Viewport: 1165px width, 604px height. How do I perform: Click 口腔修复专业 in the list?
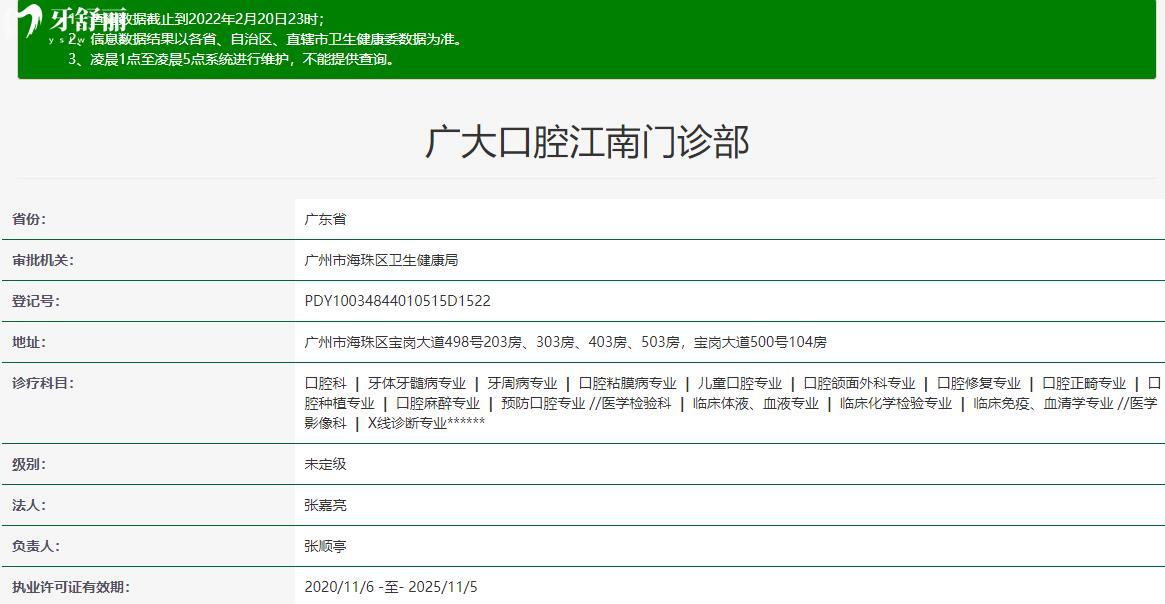click(x=979, y=383)
